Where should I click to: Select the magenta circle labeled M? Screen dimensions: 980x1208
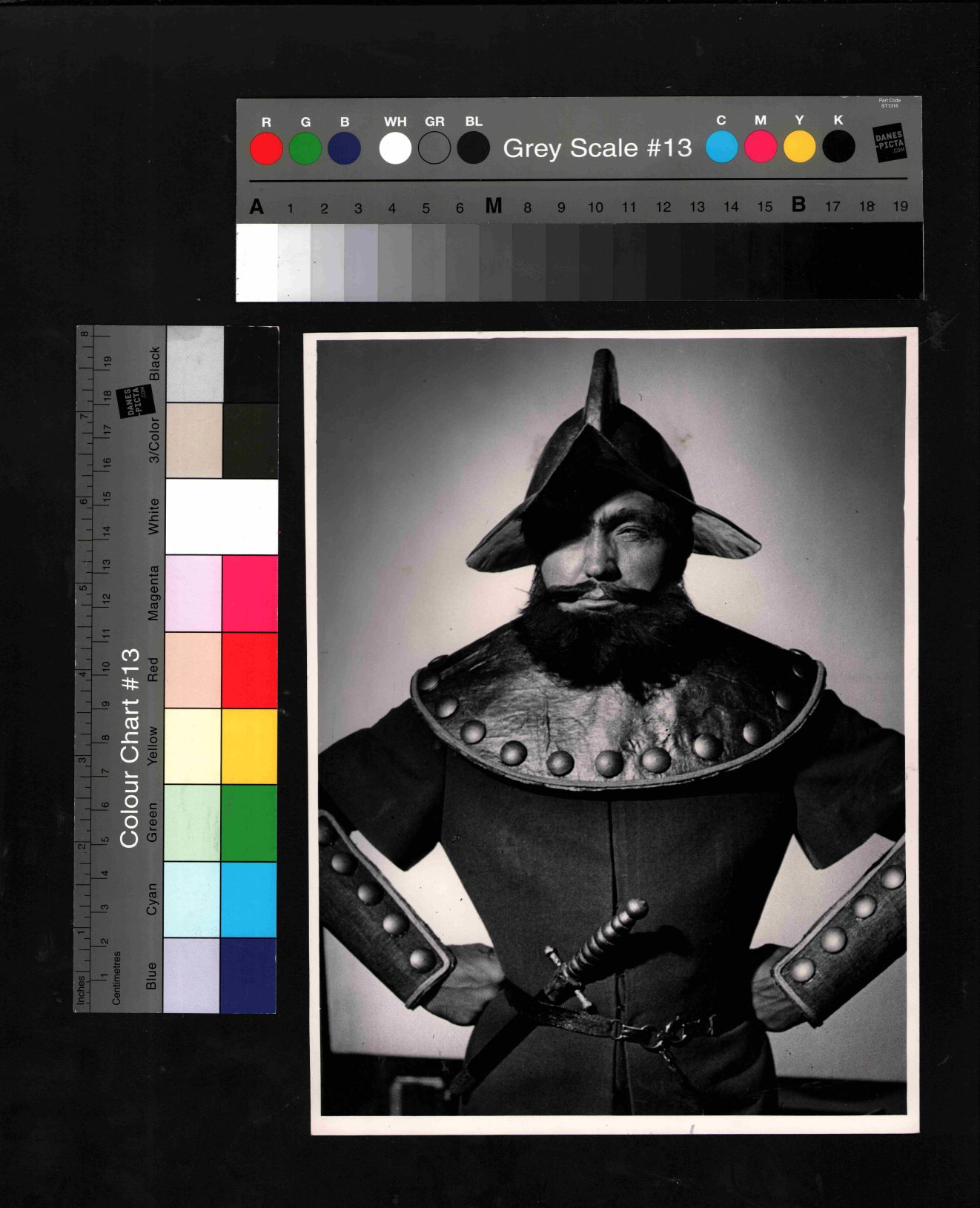[x=761, y=147]
